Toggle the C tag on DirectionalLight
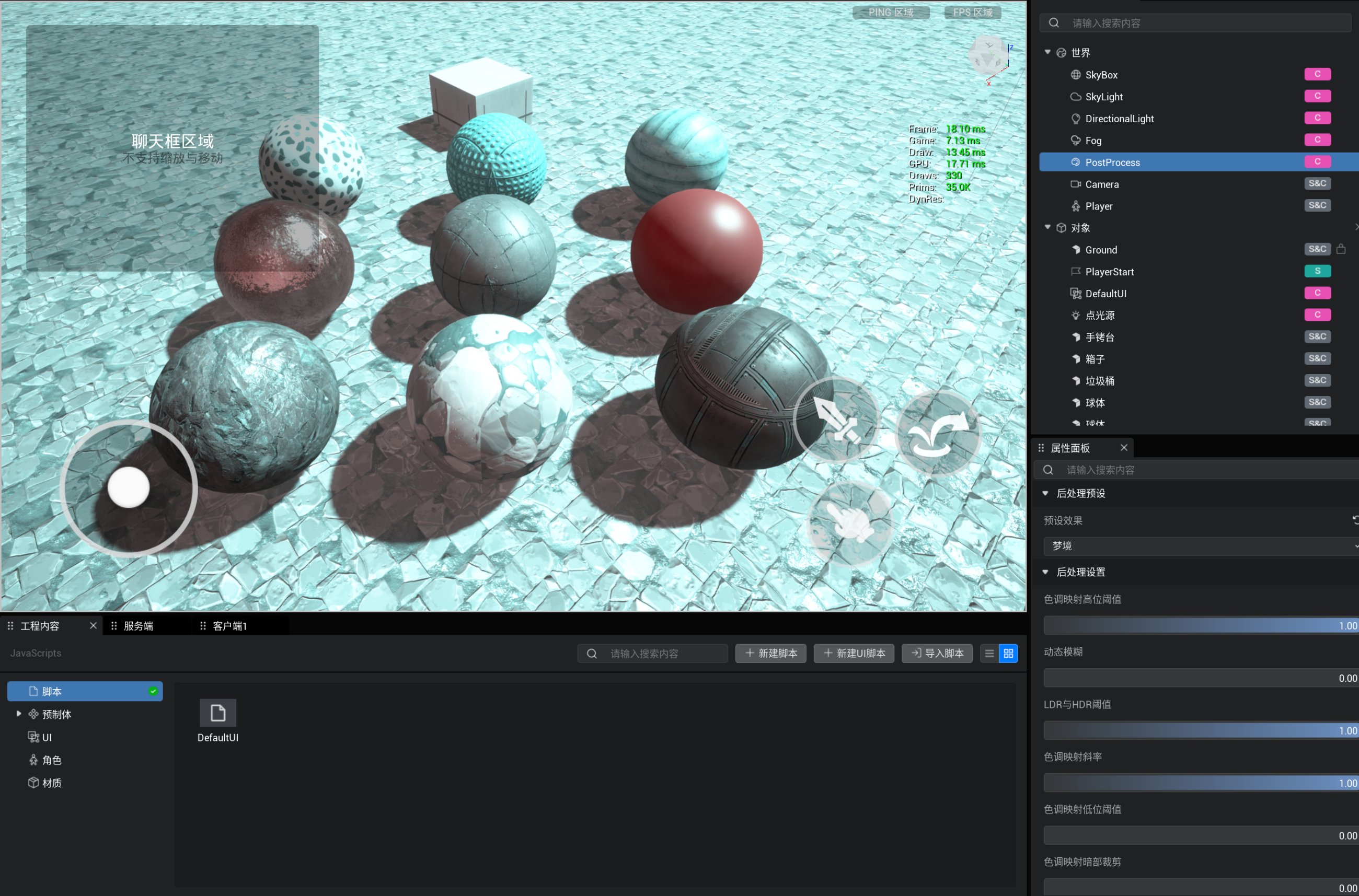The height and width of the screenshot is (896, 1359). 1317,118
